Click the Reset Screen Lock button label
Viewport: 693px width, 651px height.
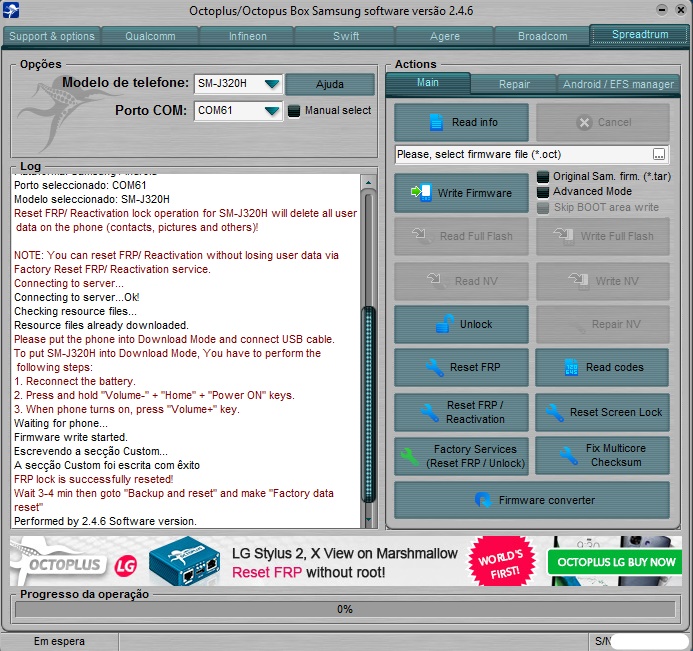(616, 412)
